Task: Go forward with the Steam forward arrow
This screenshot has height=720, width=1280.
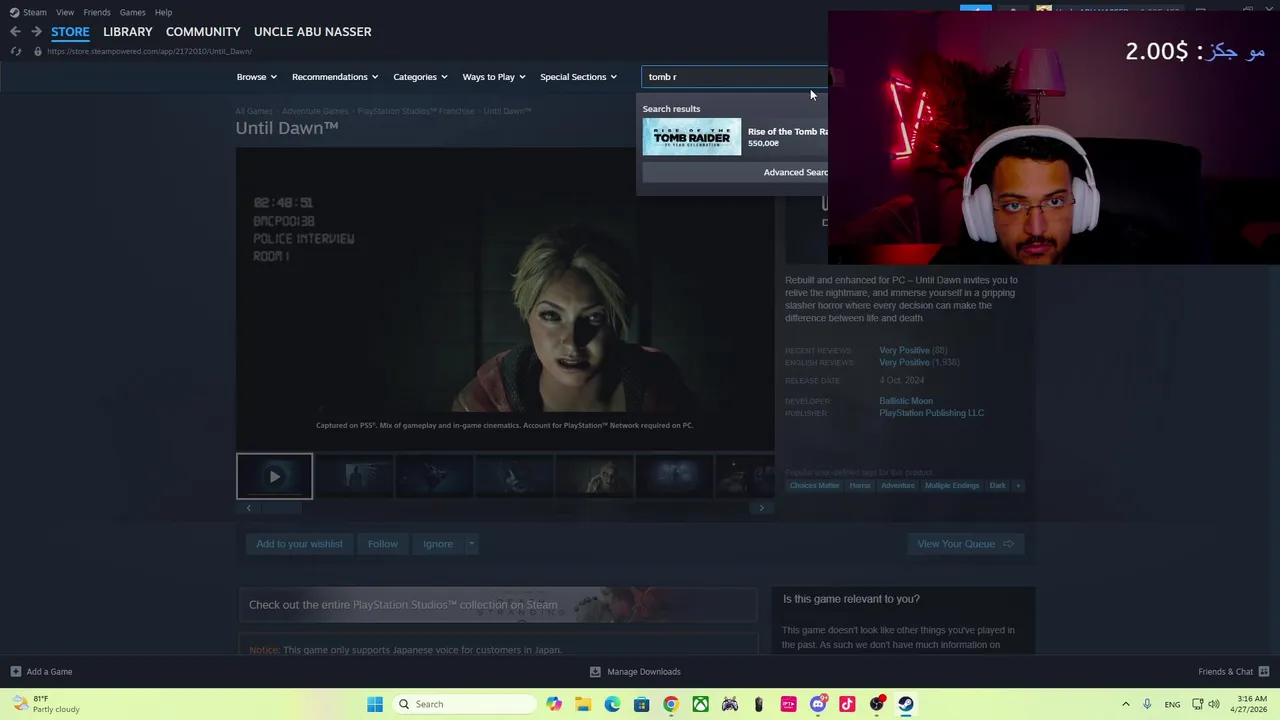Action: coord(36,32)
